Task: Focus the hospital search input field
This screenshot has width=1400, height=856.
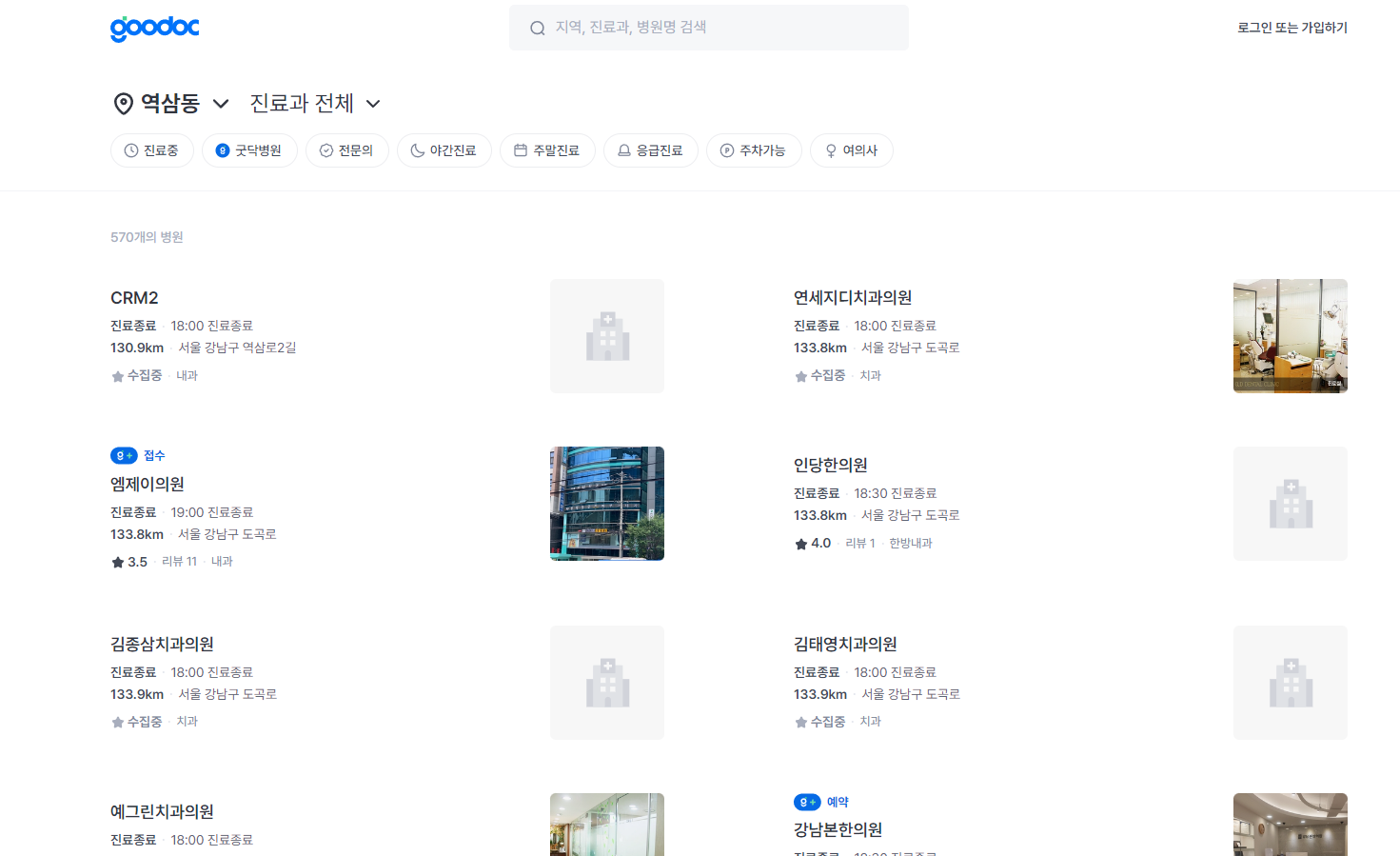Action: [x=709, y=28]
